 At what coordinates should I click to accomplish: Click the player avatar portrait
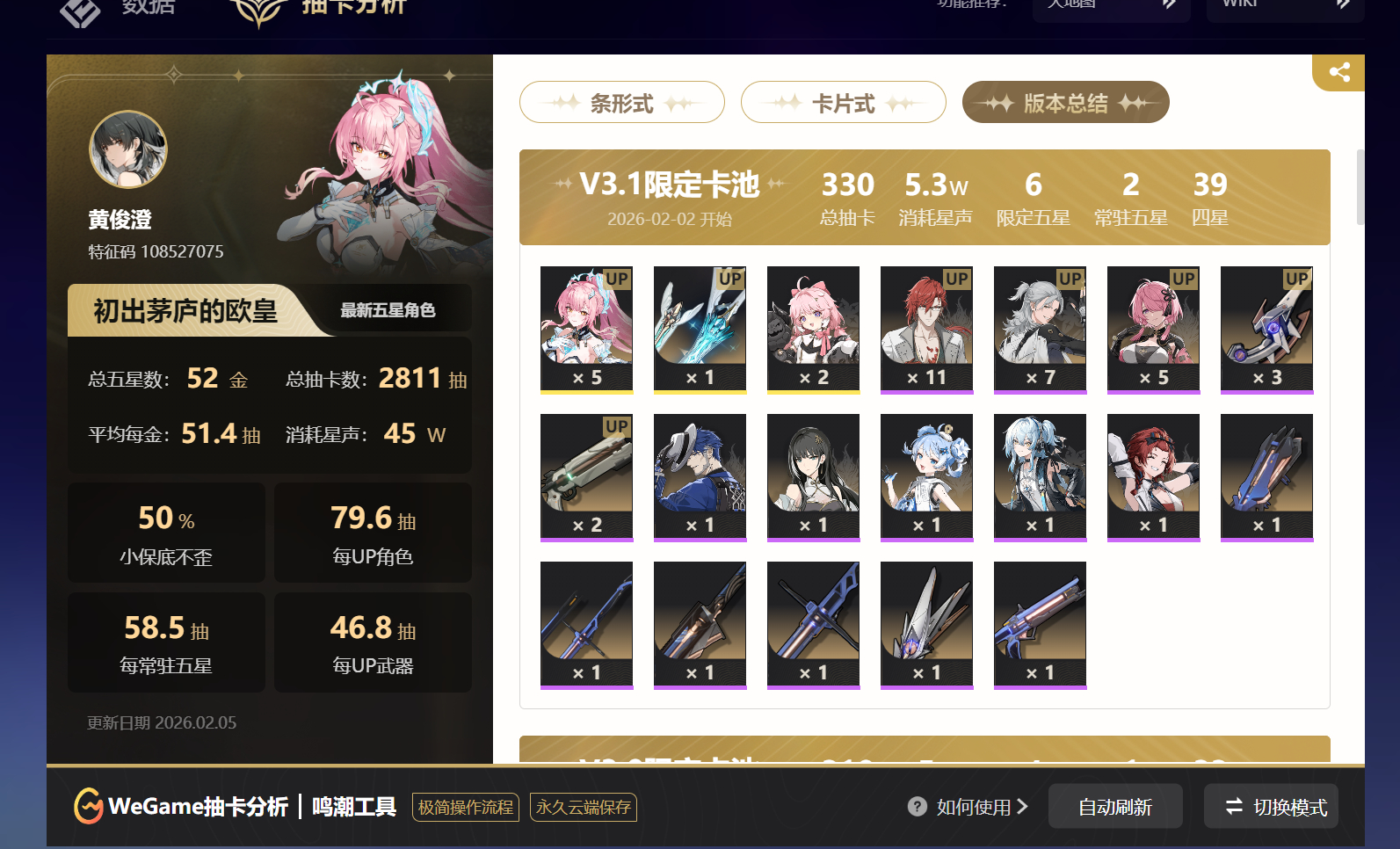click(128, 149)
